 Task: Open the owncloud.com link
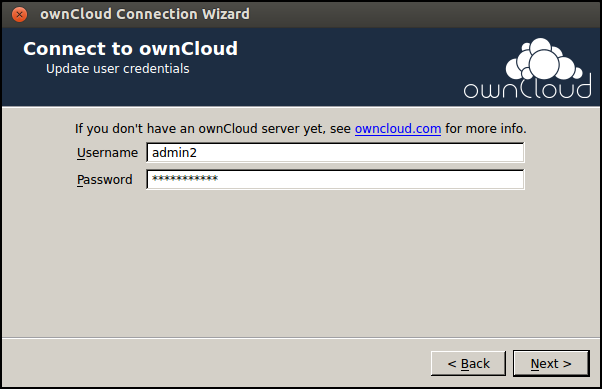(398, 129)
